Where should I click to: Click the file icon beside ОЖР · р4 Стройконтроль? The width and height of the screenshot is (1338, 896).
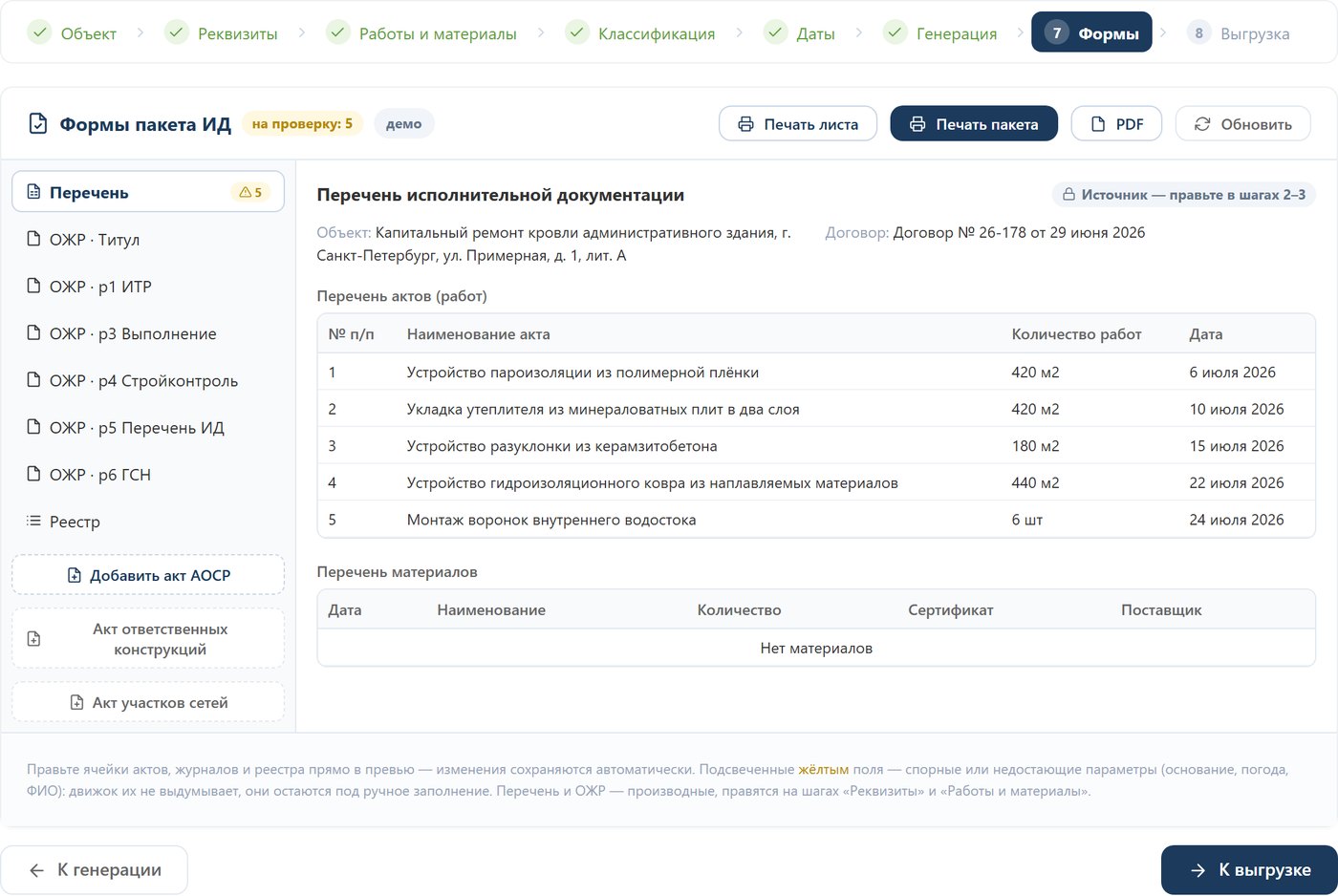pos(33,379)
